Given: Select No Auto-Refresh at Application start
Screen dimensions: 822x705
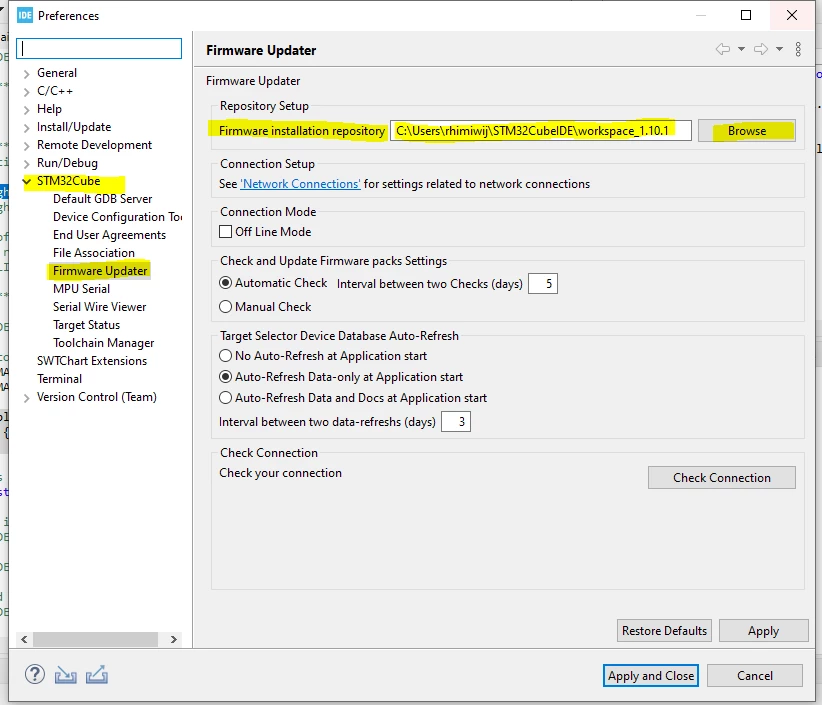Looking at the screenshot, I should point(225,356).
